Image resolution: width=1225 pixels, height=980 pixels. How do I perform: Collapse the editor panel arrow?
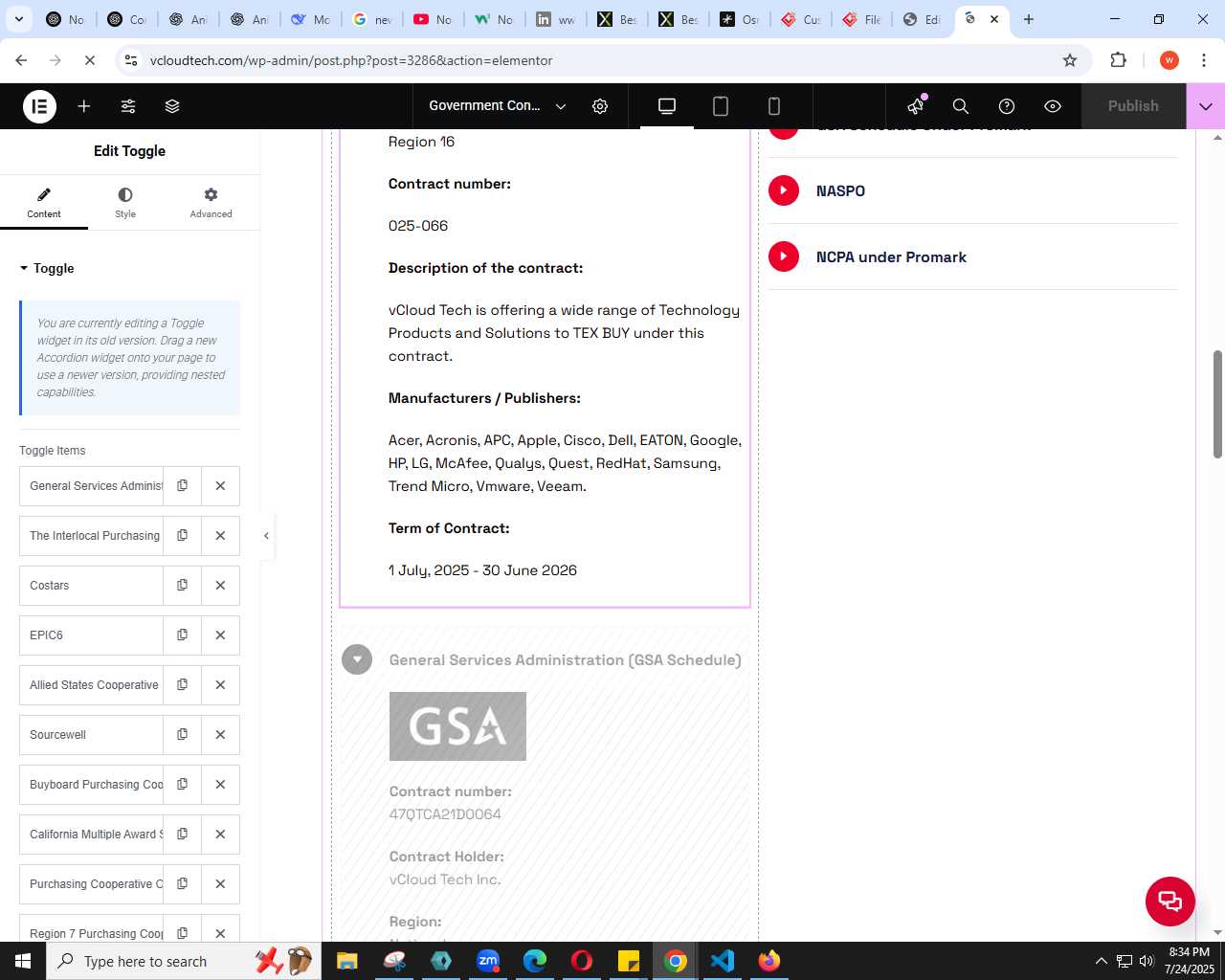[x=266, y=536]
